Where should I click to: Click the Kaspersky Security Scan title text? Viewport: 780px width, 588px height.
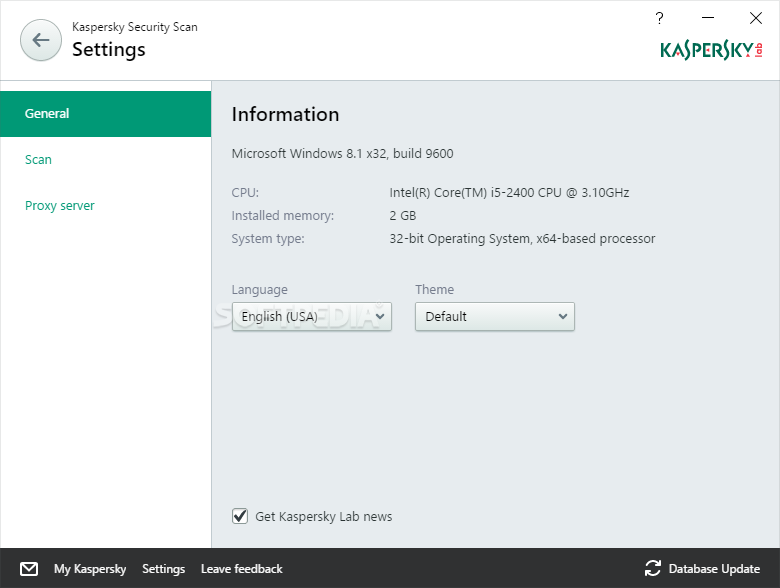tap(135, 27)
